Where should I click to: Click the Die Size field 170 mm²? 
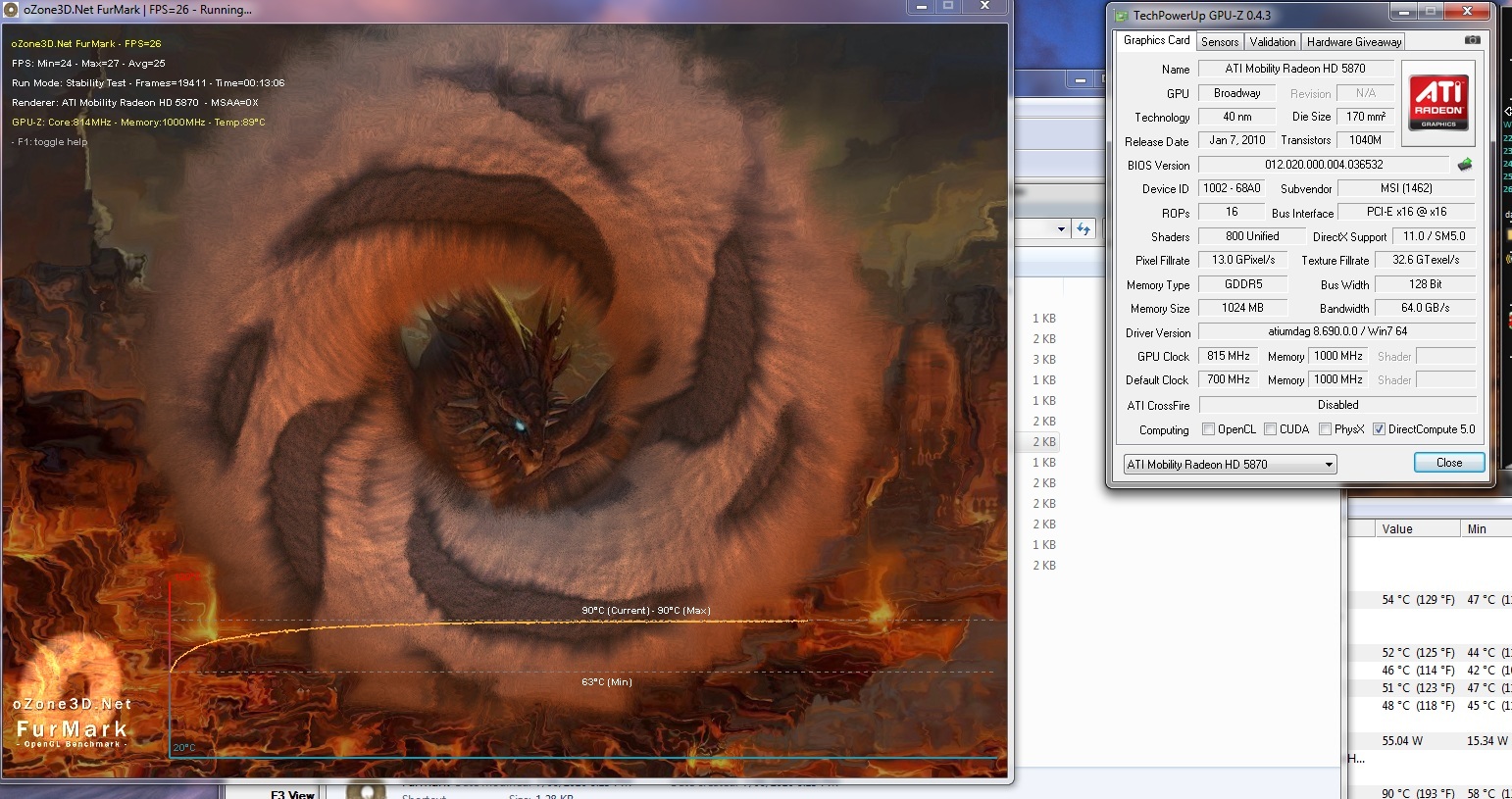click(1365, 117)
